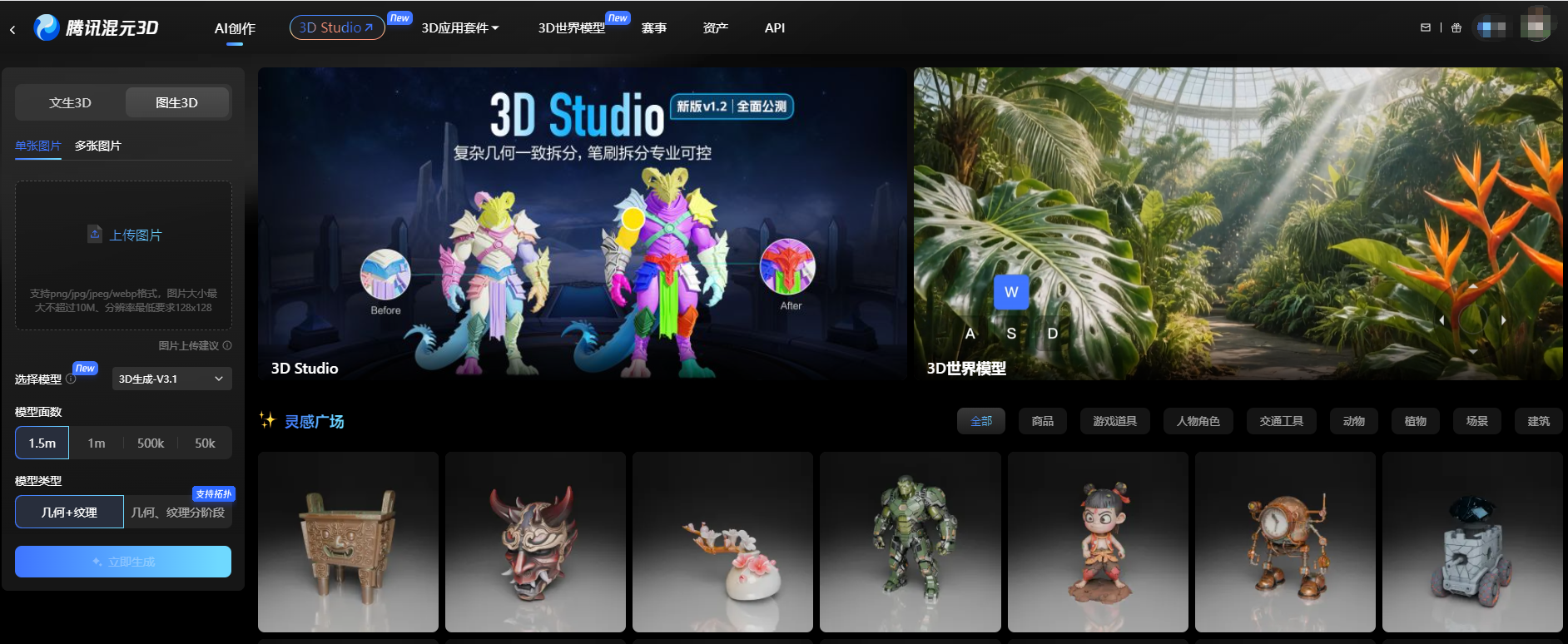
Task: Open the API nav item
Action: (x=775, y=28)
